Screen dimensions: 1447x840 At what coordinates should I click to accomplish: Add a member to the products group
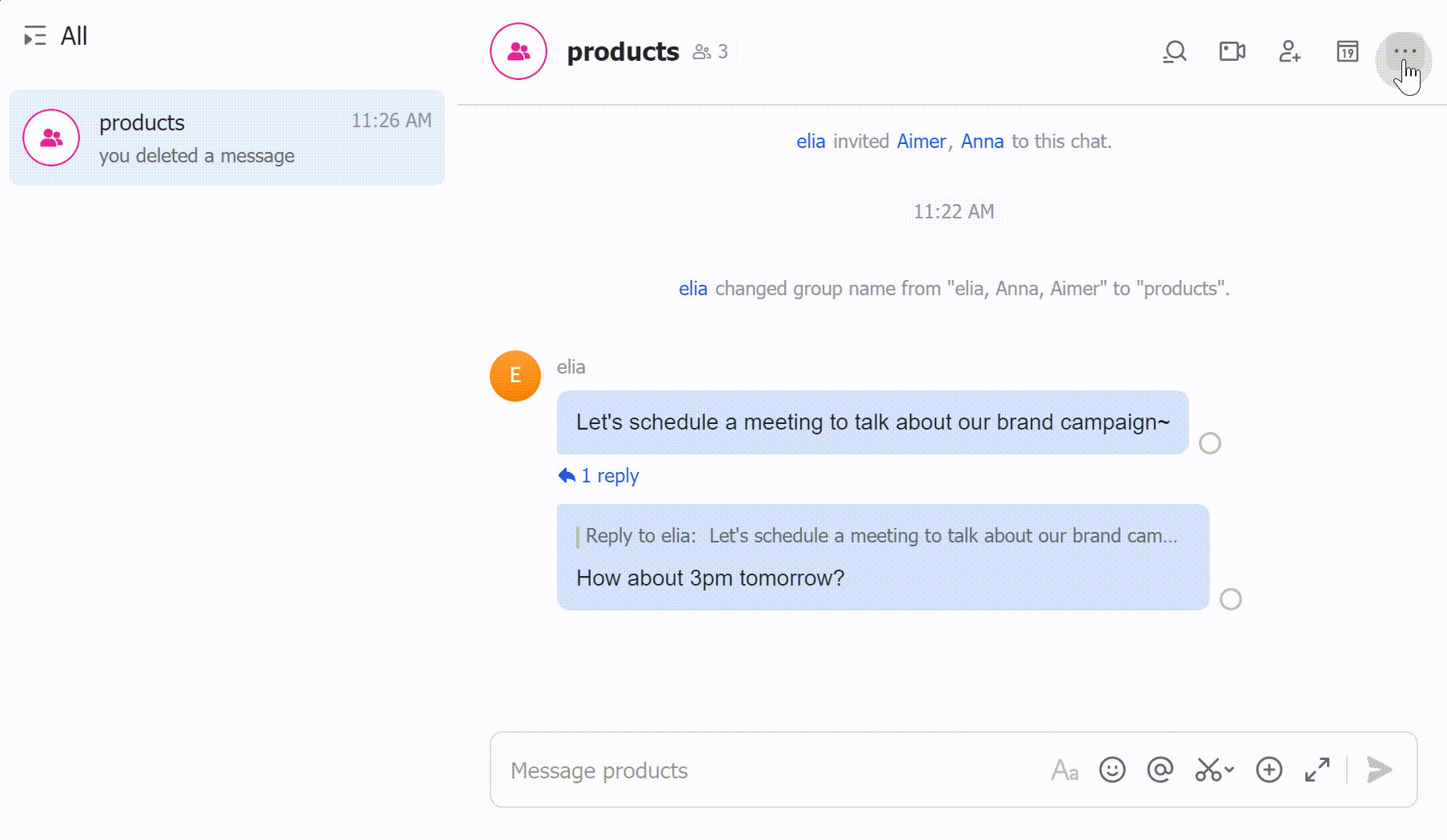(x=1289, y=51)
